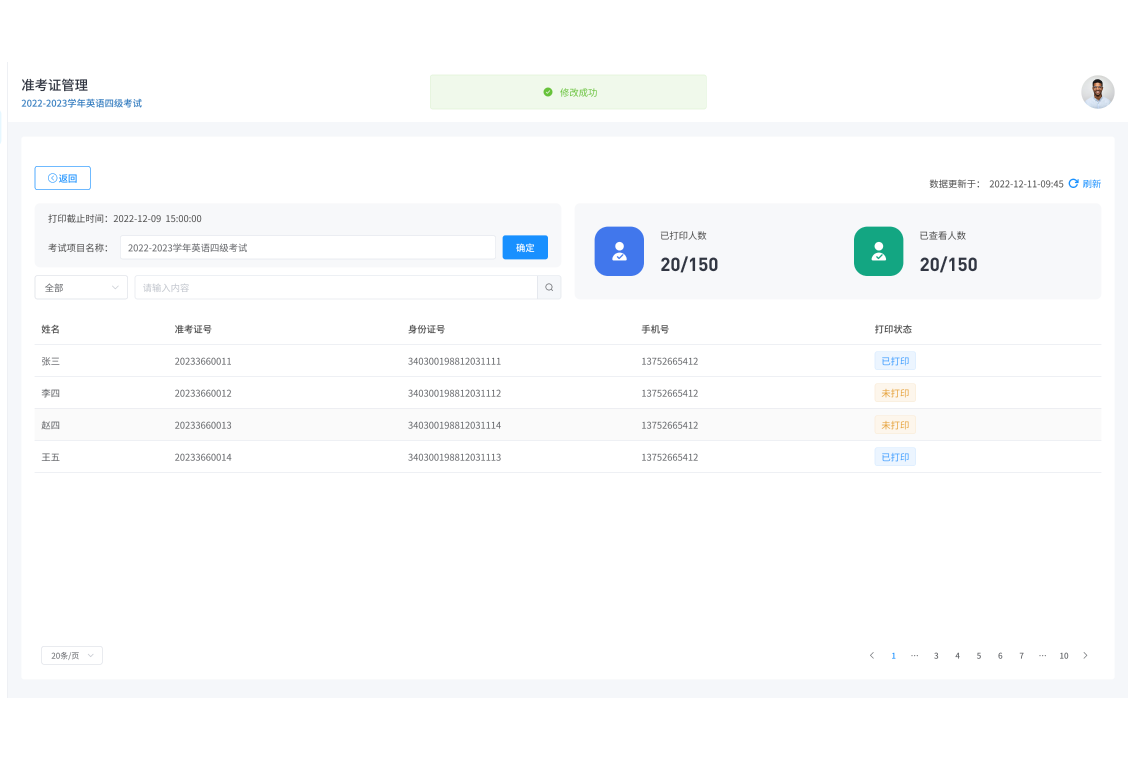1128x760 pixels.
Task: Open the 20条/页 page size dropdown
Action: (x=72, y=656)
